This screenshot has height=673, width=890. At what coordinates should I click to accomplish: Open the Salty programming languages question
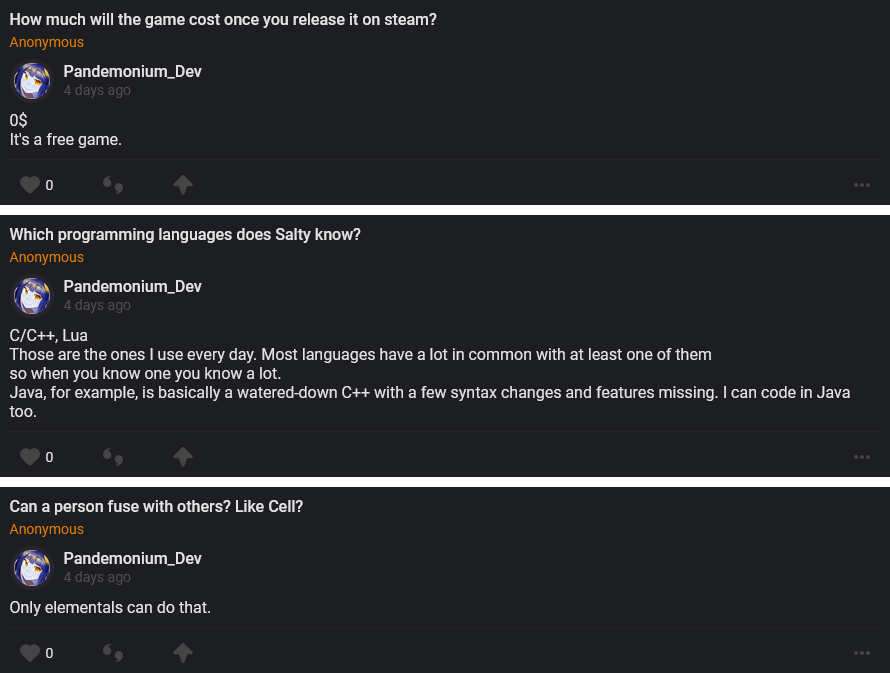[185, 235]
